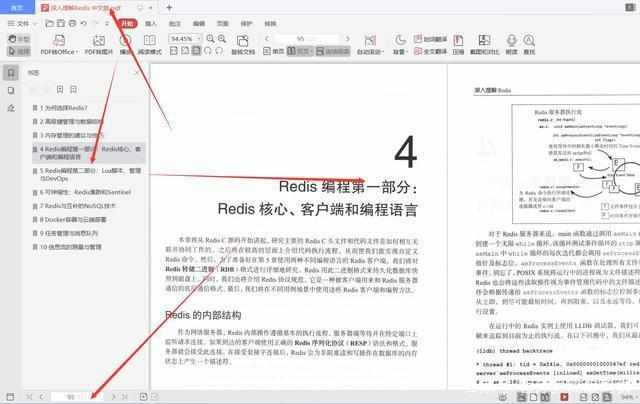Open bookmark 2 高级键管理与数据结构
The height and width of the screenshot is (404, 640).
68,122
